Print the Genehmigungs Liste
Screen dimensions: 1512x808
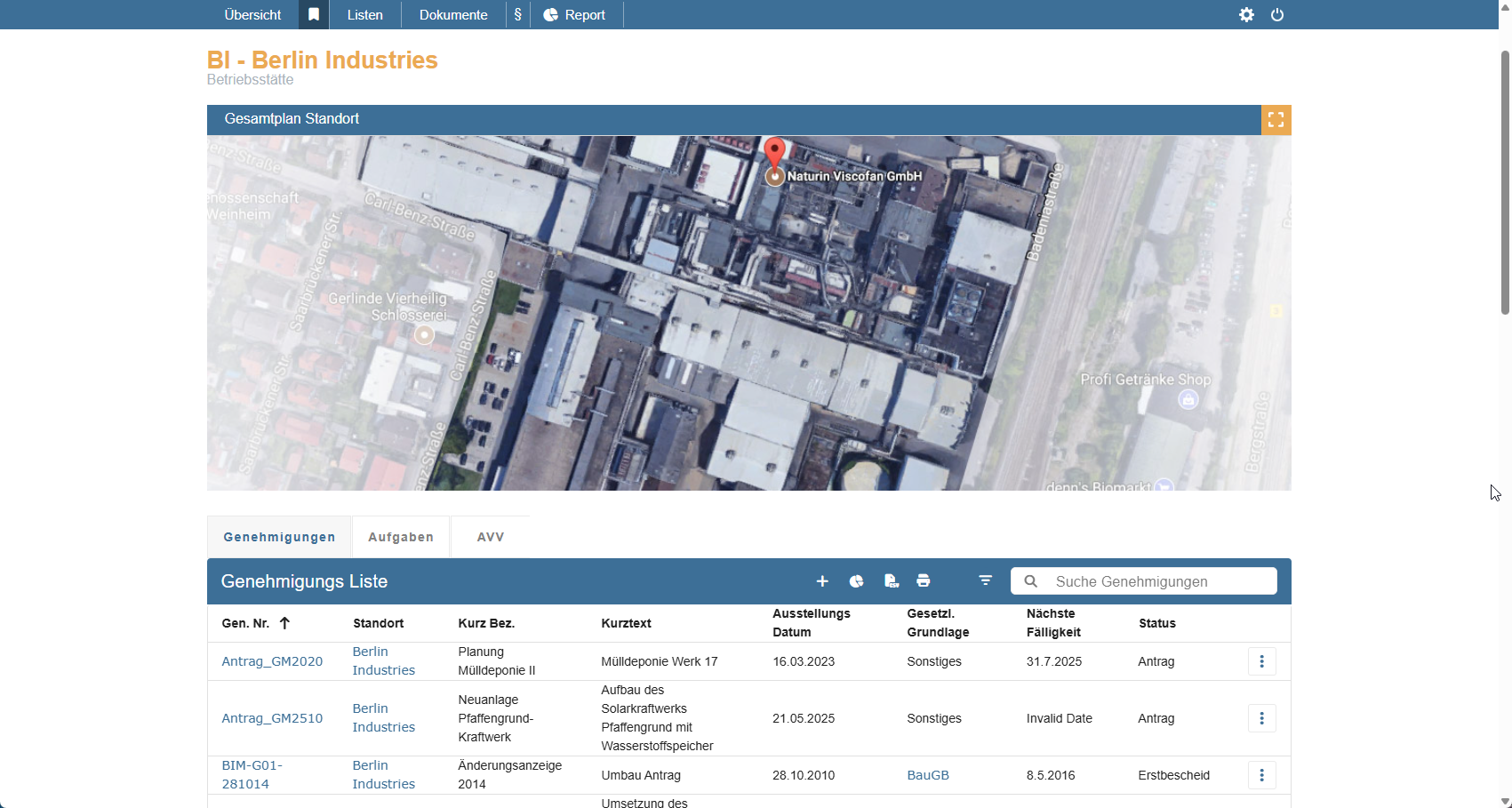(x=924, y=581)
